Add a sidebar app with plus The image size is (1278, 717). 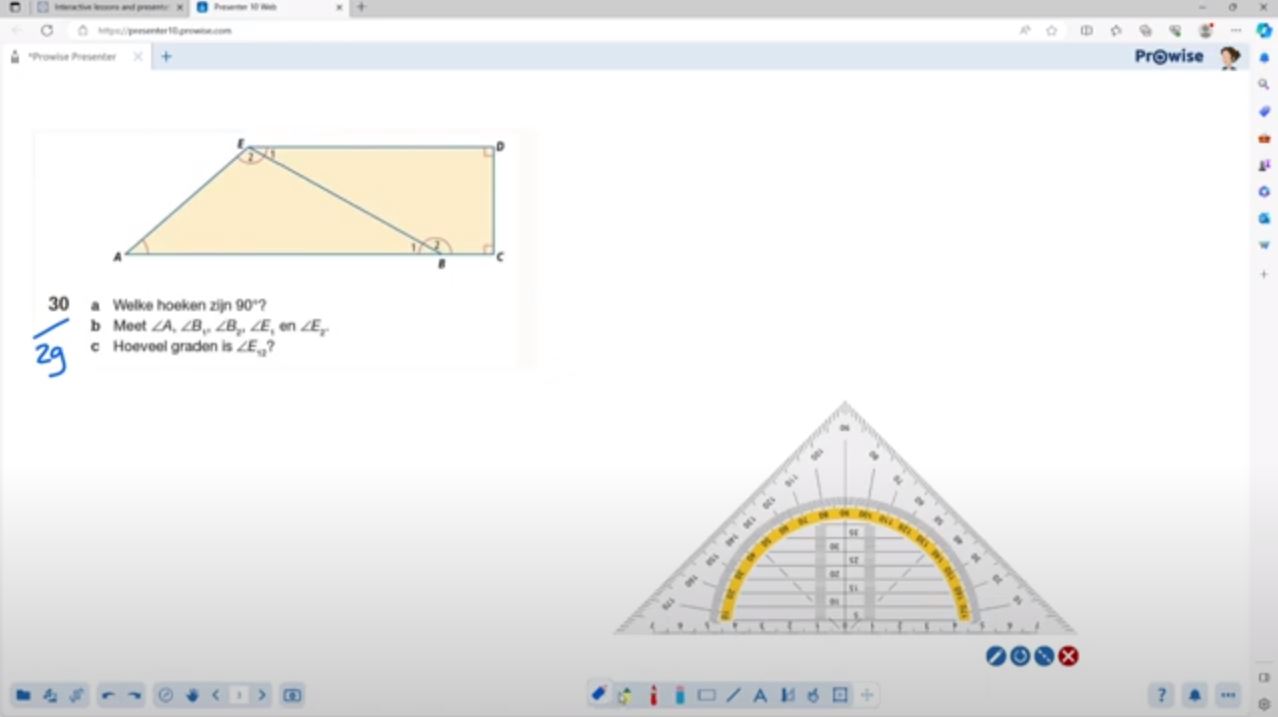(x=1264, y=273)
